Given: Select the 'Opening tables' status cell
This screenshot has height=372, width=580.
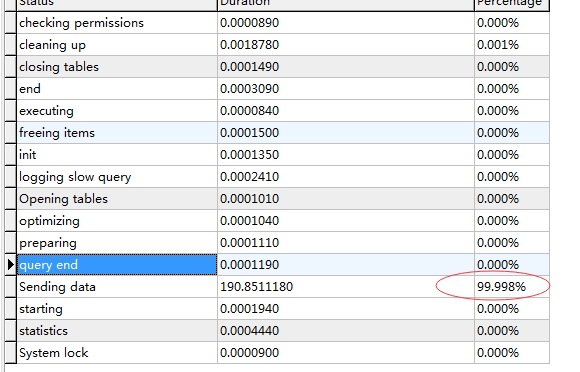Looking at the screenshot, I should point(117,199).
